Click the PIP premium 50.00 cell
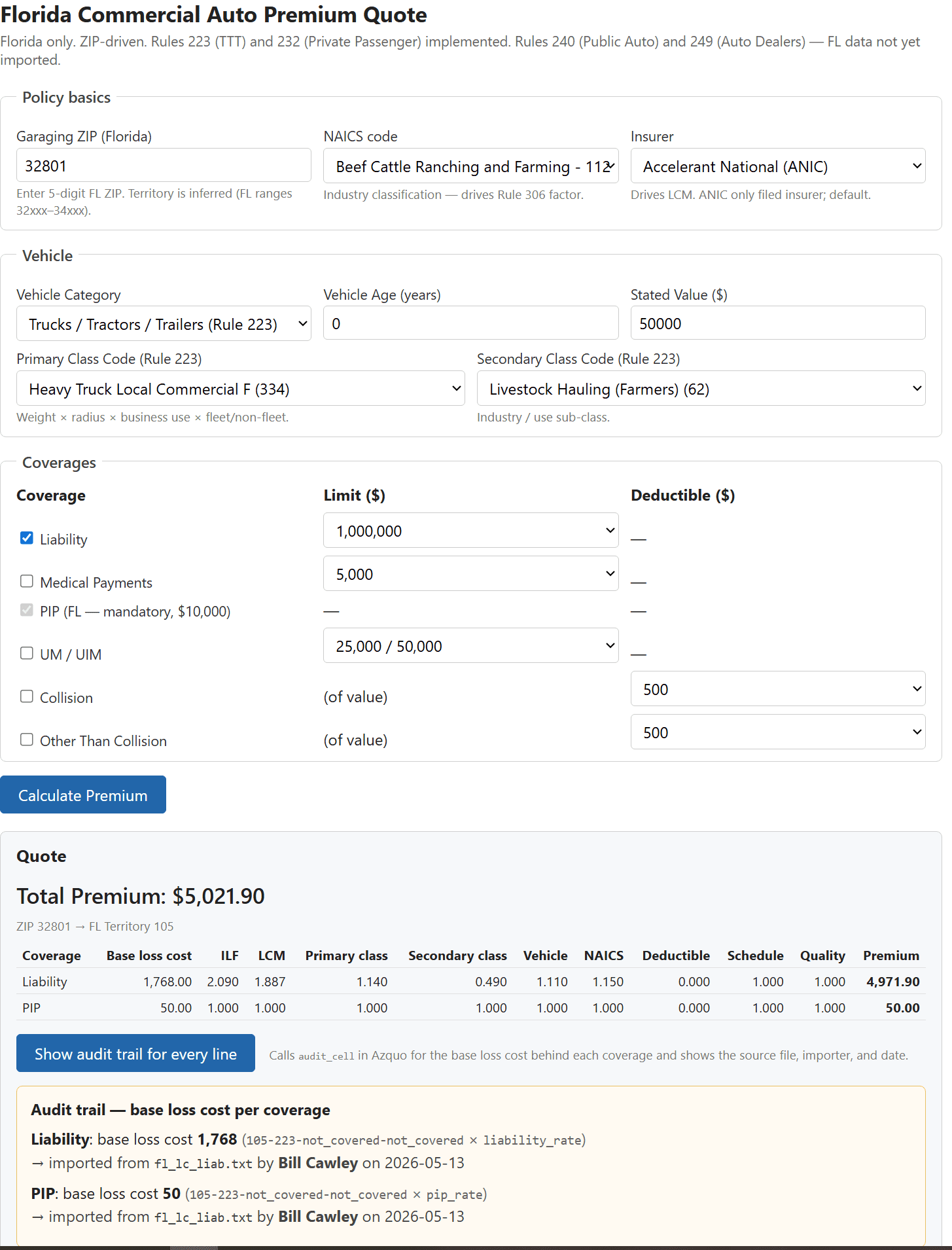The width and height of the screenshot is (952, 1250). tap(902, 1008)
